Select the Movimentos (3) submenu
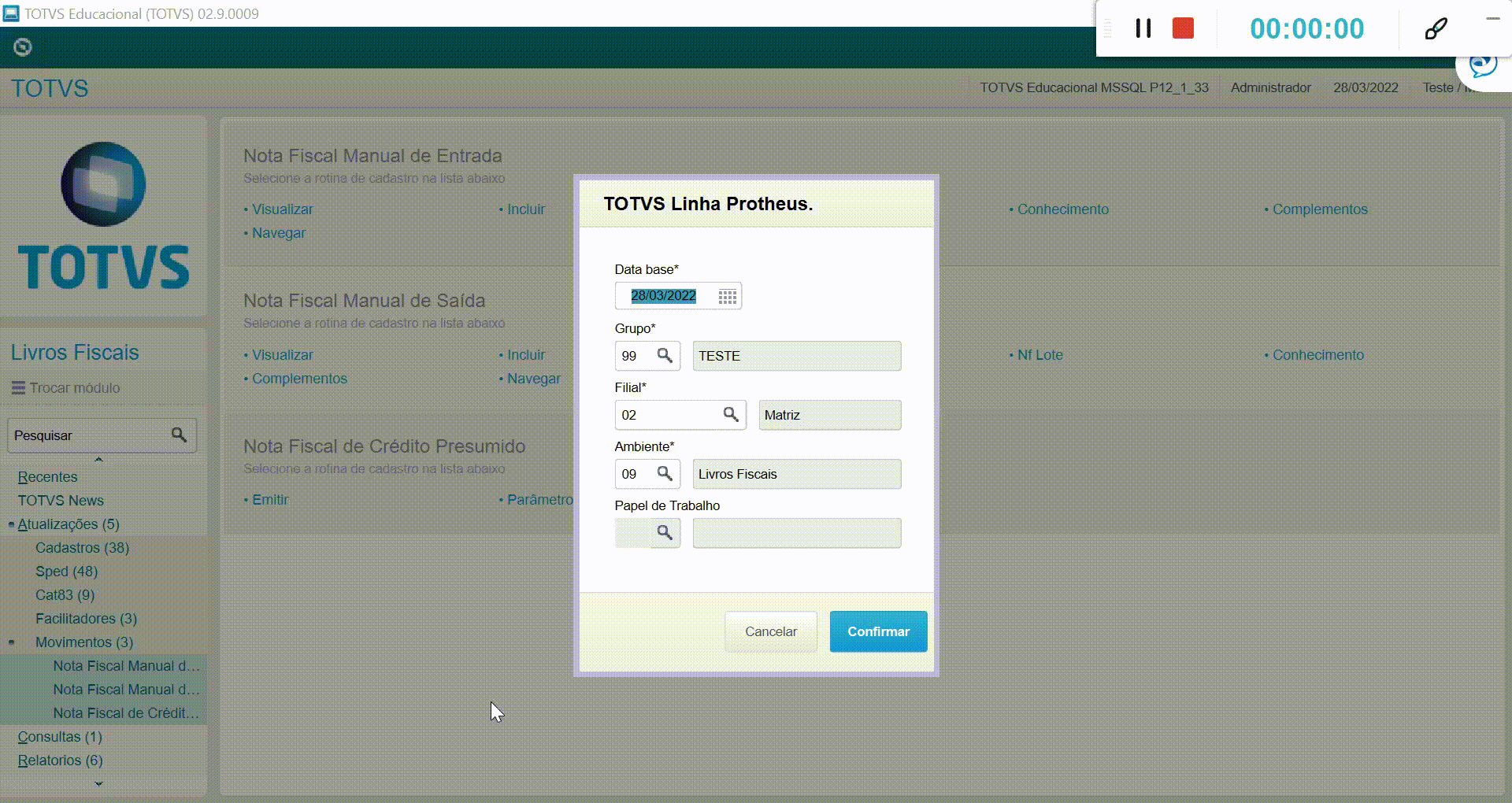The width and height of the screenshot is (1512, 803). (x=84, y=642)
